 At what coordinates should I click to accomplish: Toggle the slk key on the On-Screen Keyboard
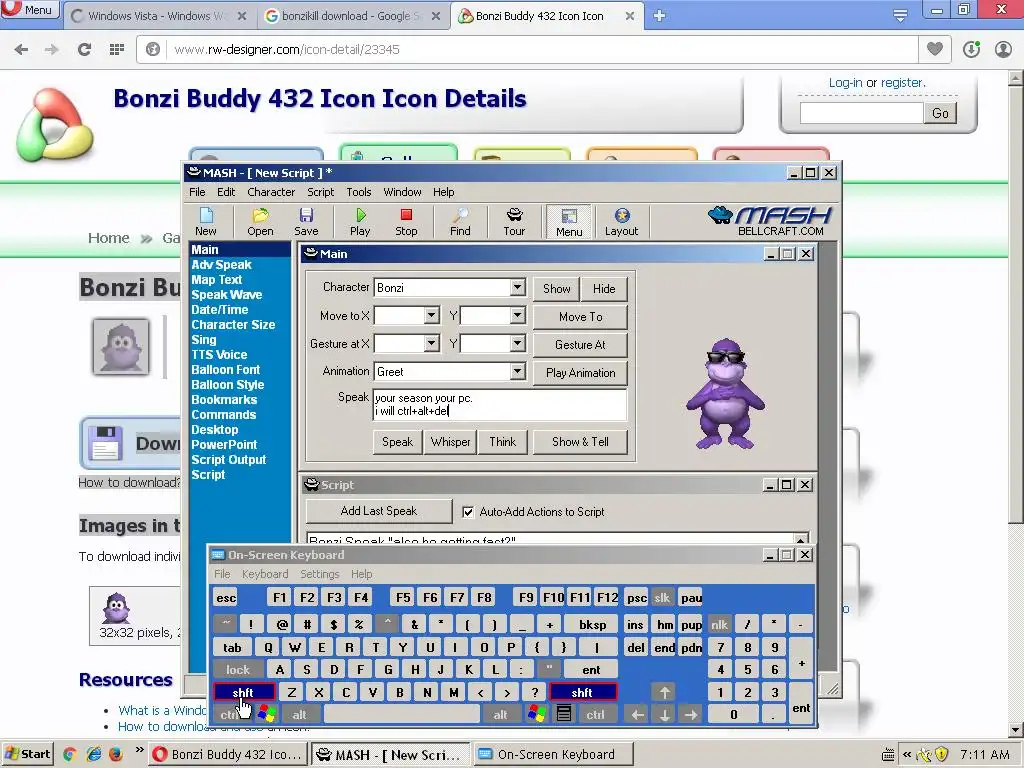point(662,598)
